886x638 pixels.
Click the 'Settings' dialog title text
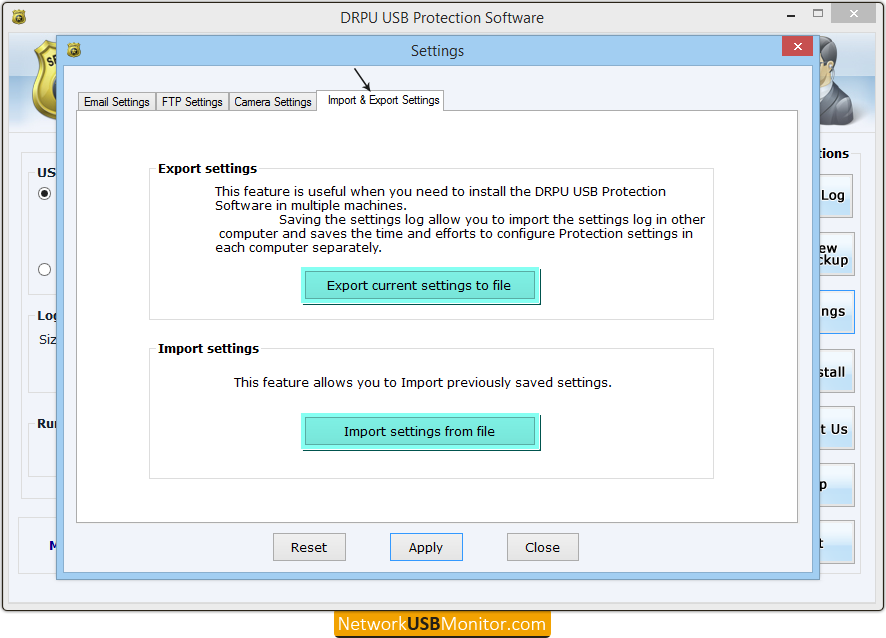(437, 51)
